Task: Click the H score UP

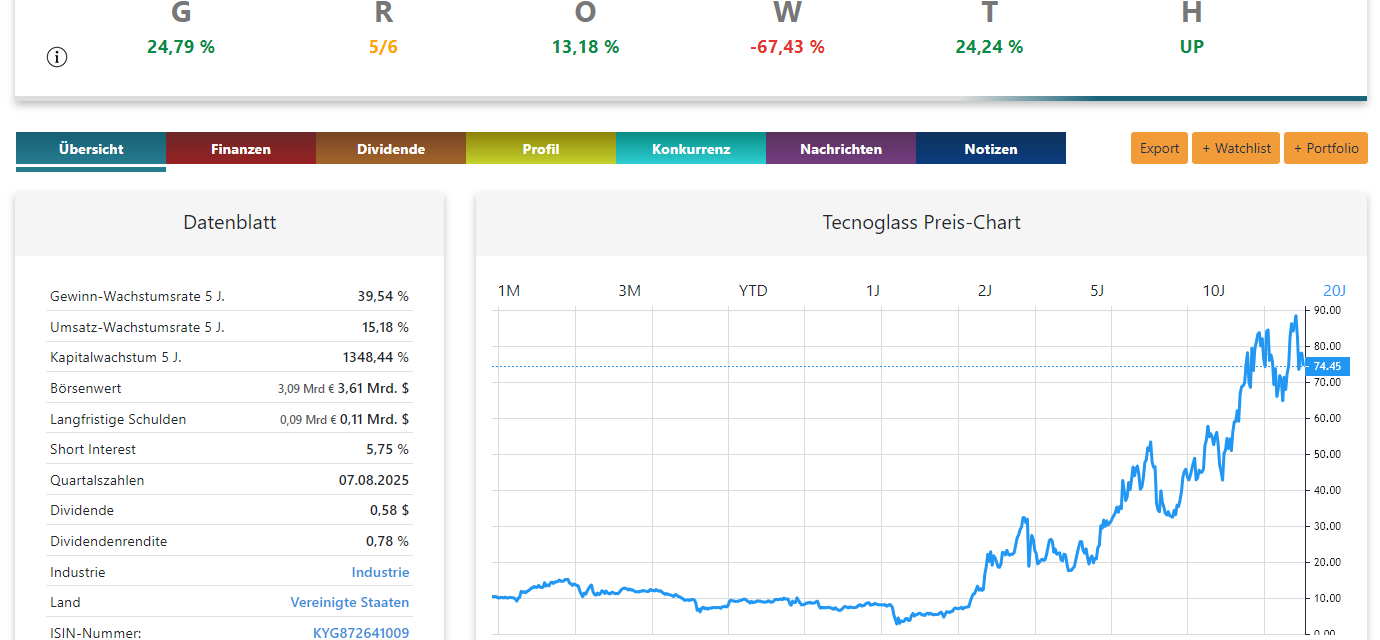Action: pyautogui.click(x=1191, y=47)
